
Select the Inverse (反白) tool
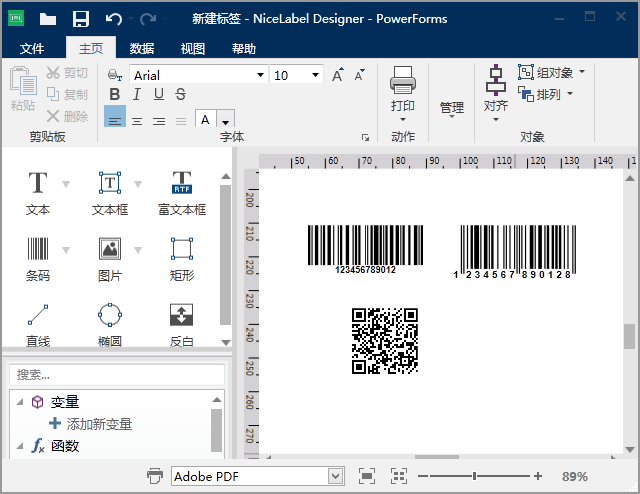(182, 325)
